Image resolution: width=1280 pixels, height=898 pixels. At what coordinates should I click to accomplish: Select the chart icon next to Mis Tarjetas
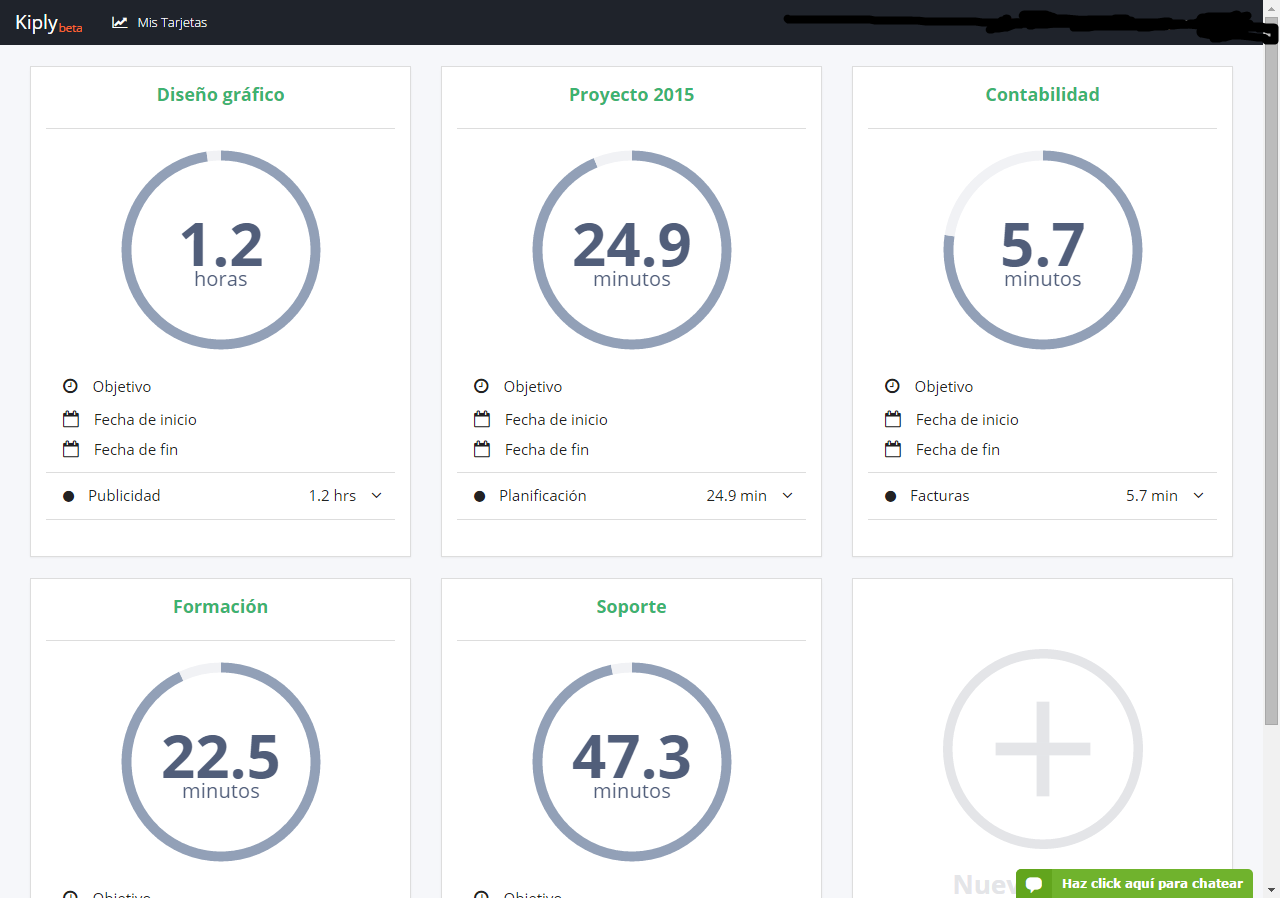pyautogui.click(x=120, y=21)
